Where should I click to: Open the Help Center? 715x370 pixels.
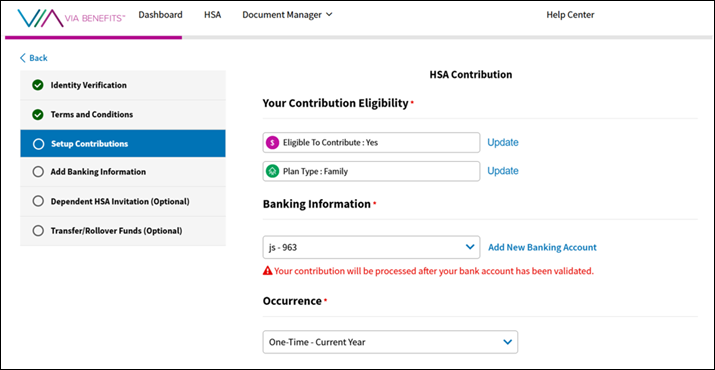coord(570,15)
